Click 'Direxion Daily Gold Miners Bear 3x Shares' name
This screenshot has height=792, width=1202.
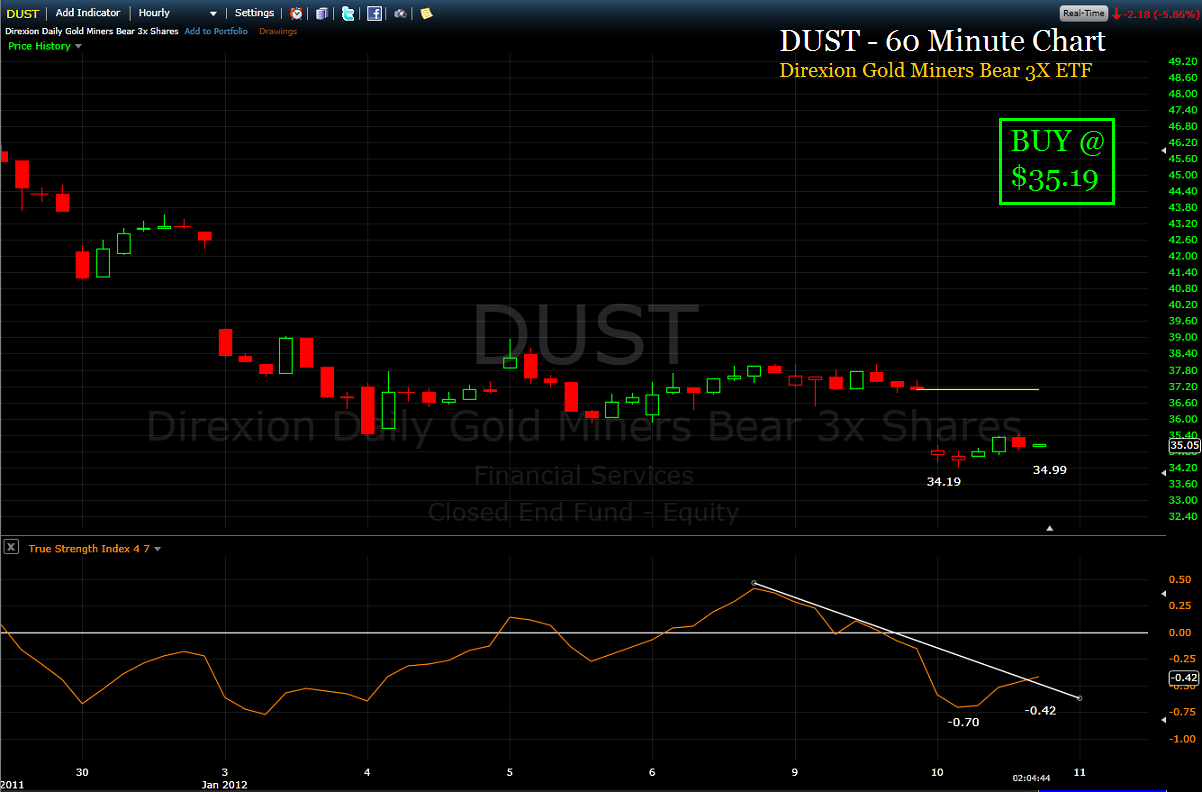(90, 31)
